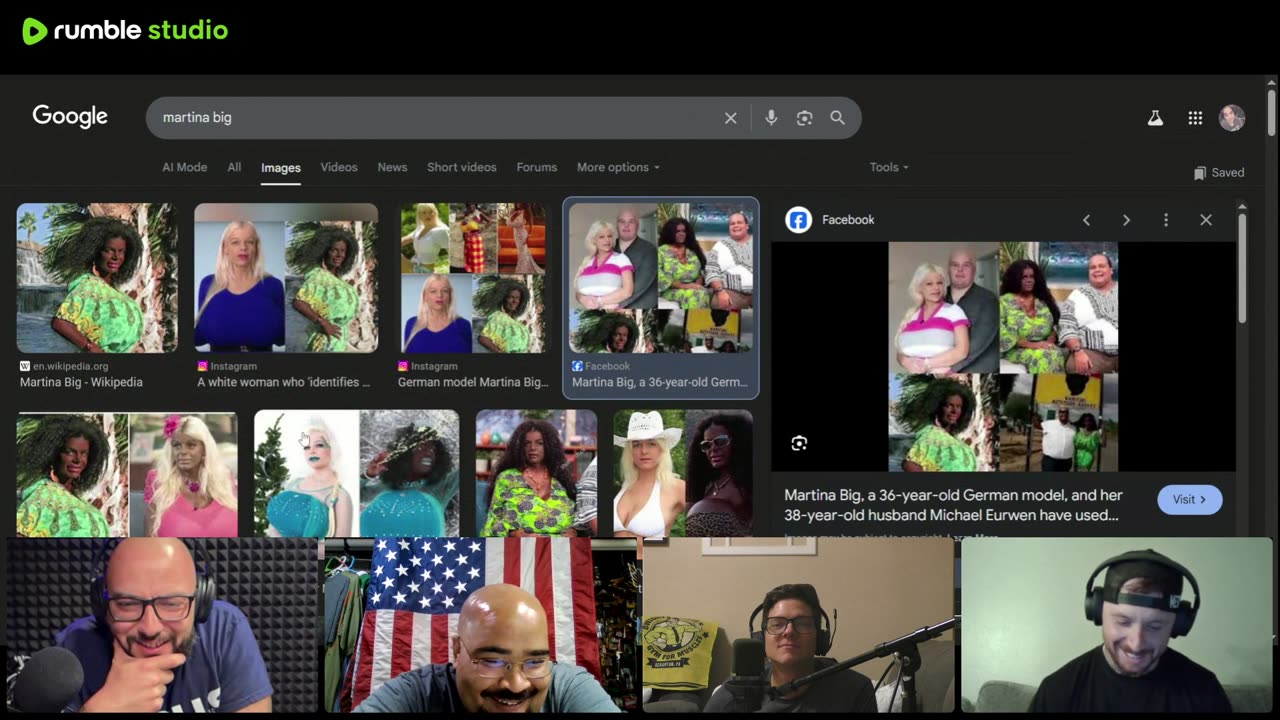
Task: Open 'German model Martina Big' Instagram link
Action: 473,382
